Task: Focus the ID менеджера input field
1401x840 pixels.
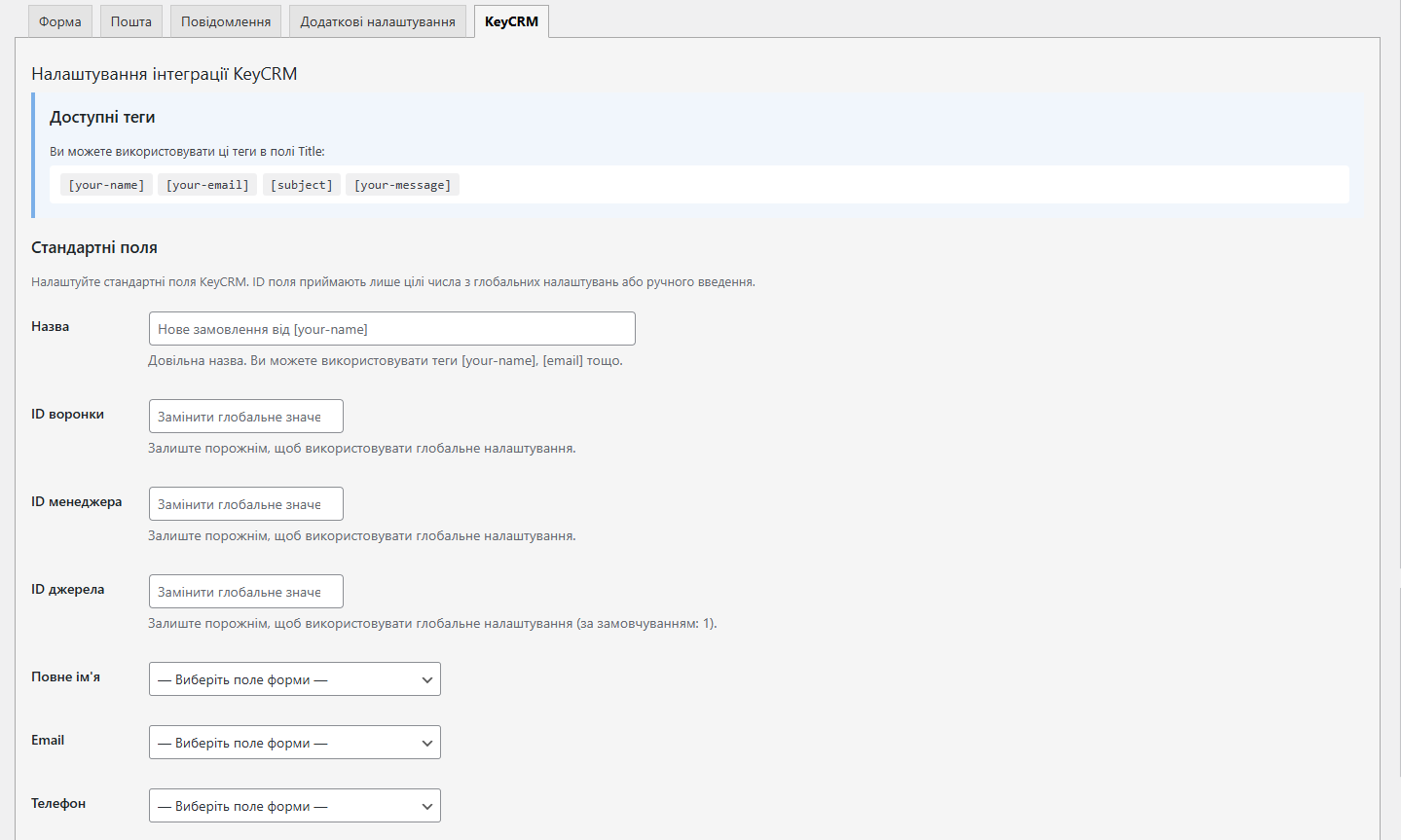Action: pyautogui.click(x=245, y=504)
